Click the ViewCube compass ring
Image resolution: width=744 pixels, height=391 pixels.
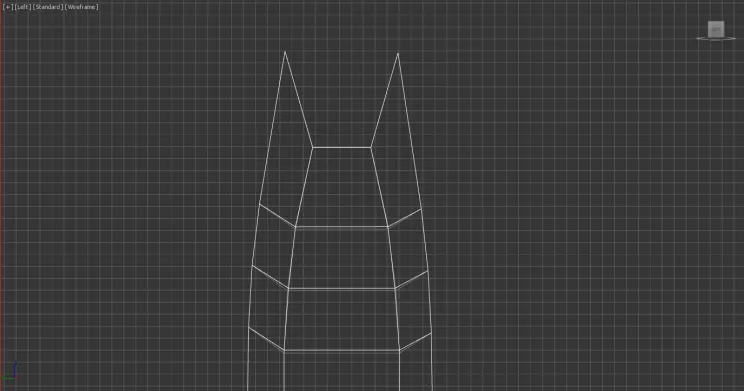tap(716, 39)
